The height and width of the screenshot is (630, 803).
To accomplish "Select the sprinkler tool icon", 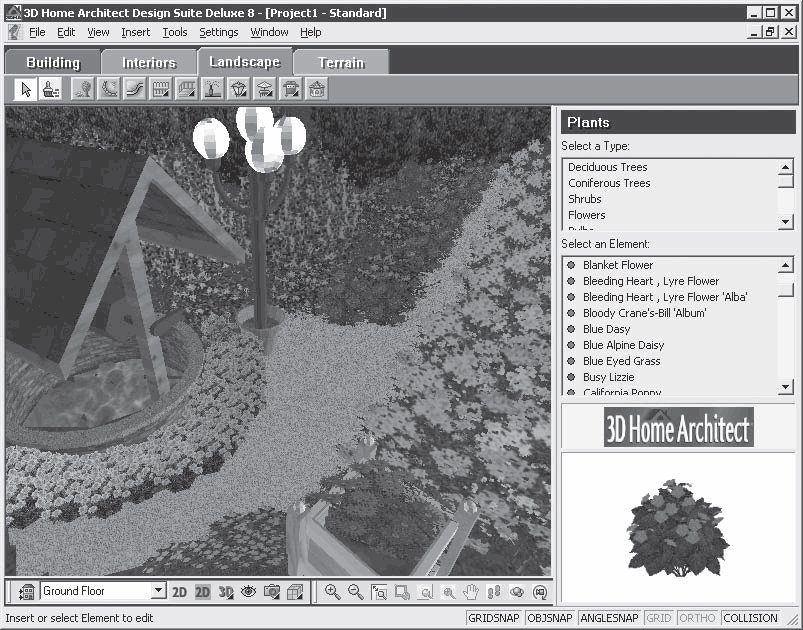I will pos(213,90).
